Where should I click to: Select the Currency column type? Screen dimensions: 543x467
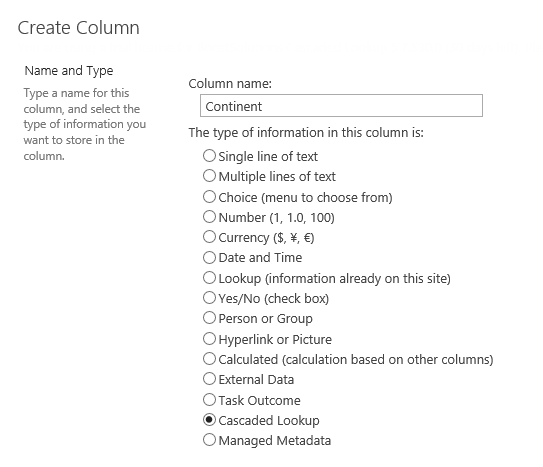pos(209,237)
